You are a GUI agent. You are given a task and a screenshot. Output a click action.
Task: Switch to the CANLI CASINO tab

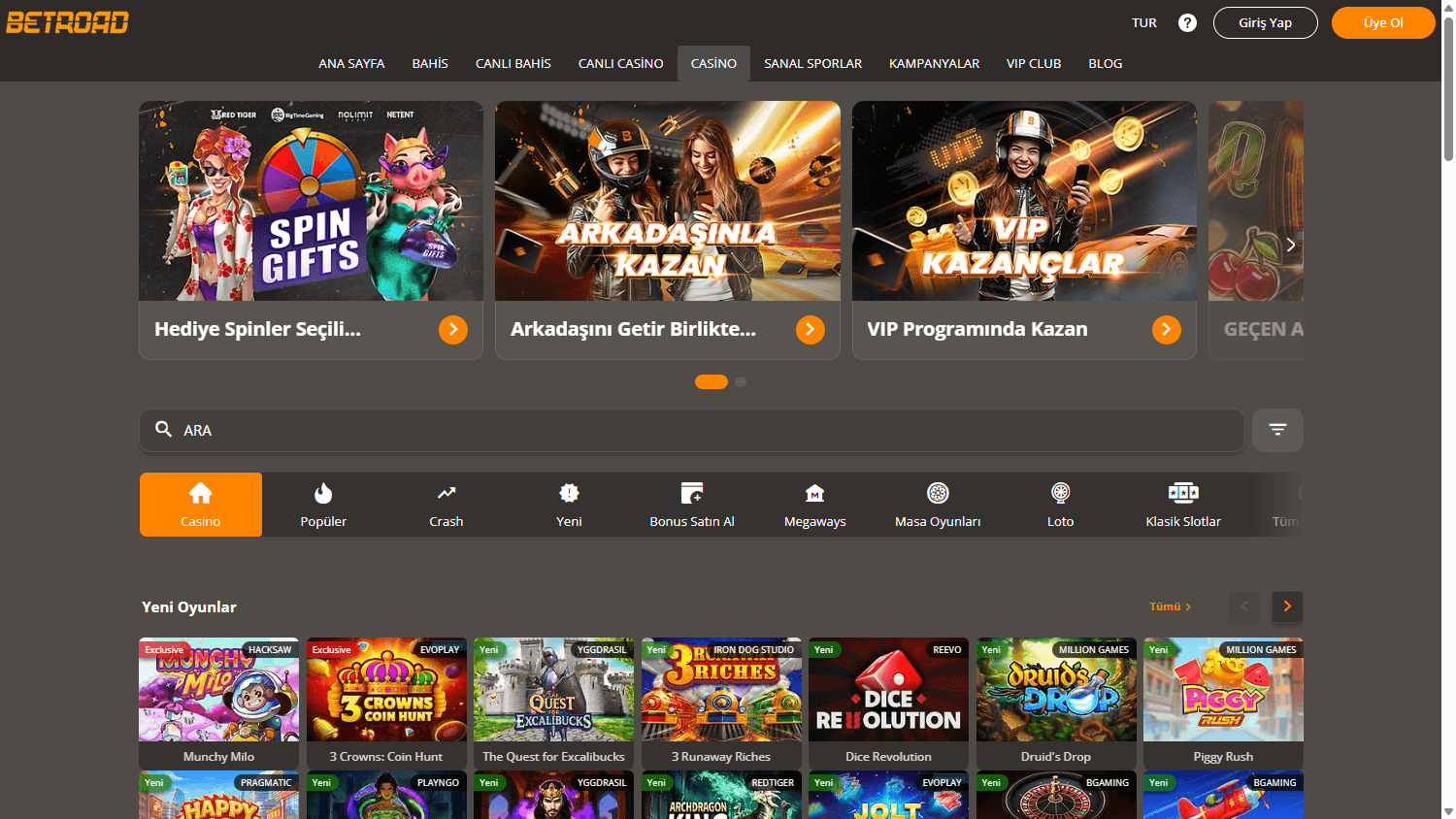pos(620,63)
